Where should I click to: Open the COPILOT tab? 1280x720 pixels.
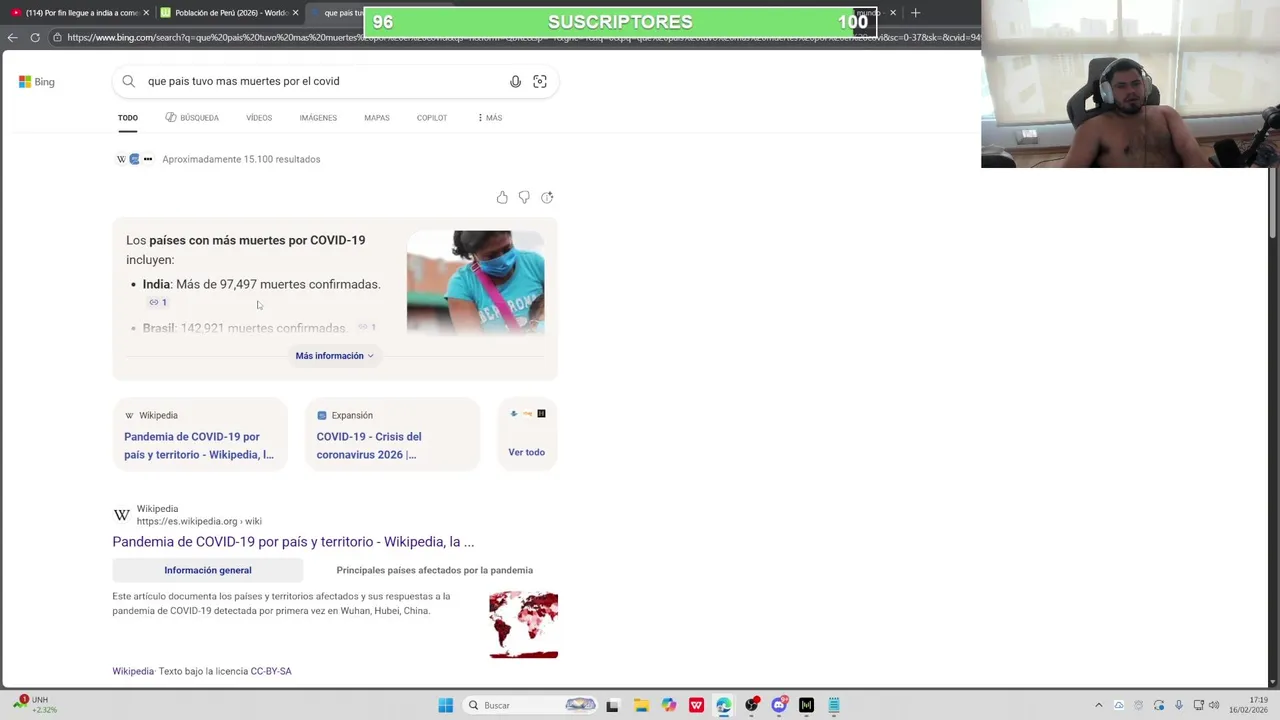tap(432, 118)
